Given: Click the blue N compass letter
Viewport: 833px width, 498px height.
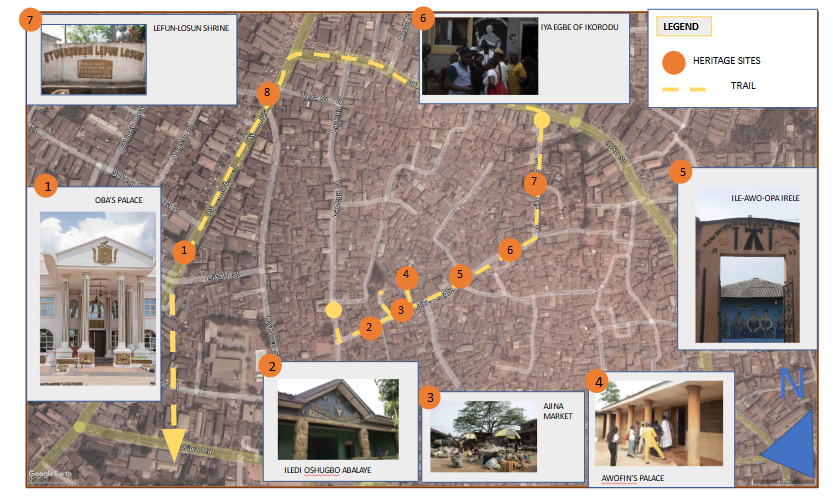Looking at the screenshot, I should (x=792, y=384).
